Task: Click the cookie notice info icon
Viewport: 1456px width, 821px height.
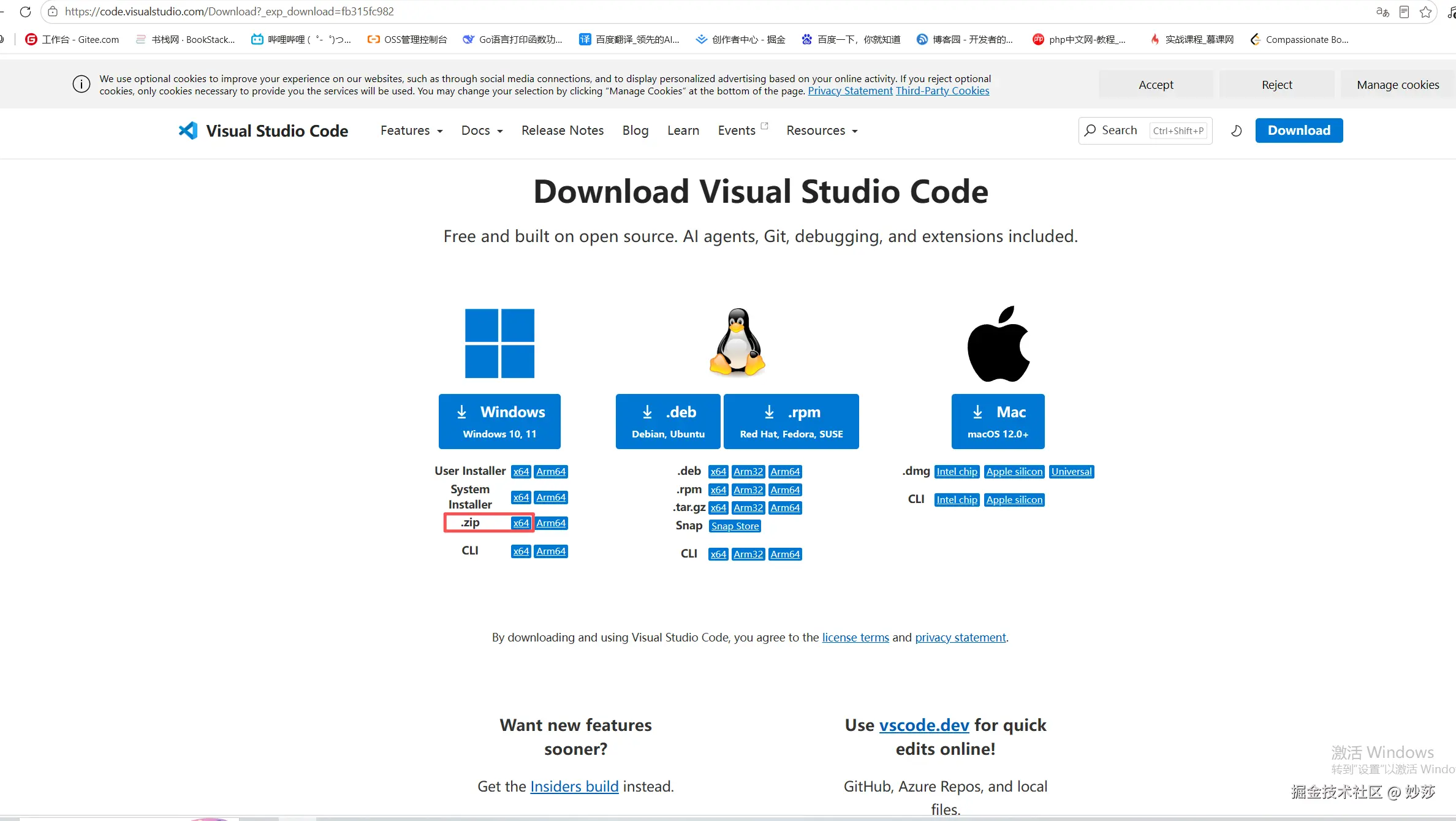Action: tap(82, 84)
